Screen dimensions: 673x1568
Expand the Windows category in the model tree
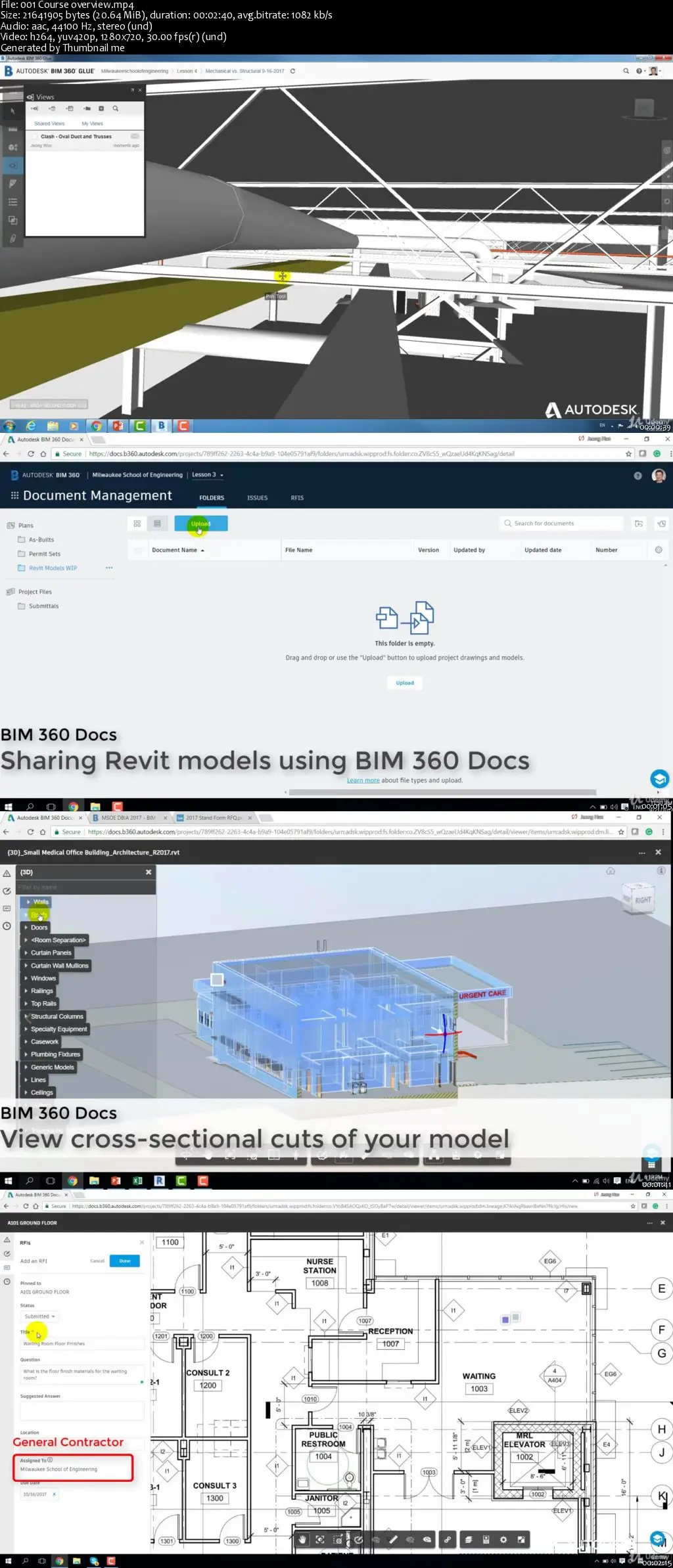26,978
